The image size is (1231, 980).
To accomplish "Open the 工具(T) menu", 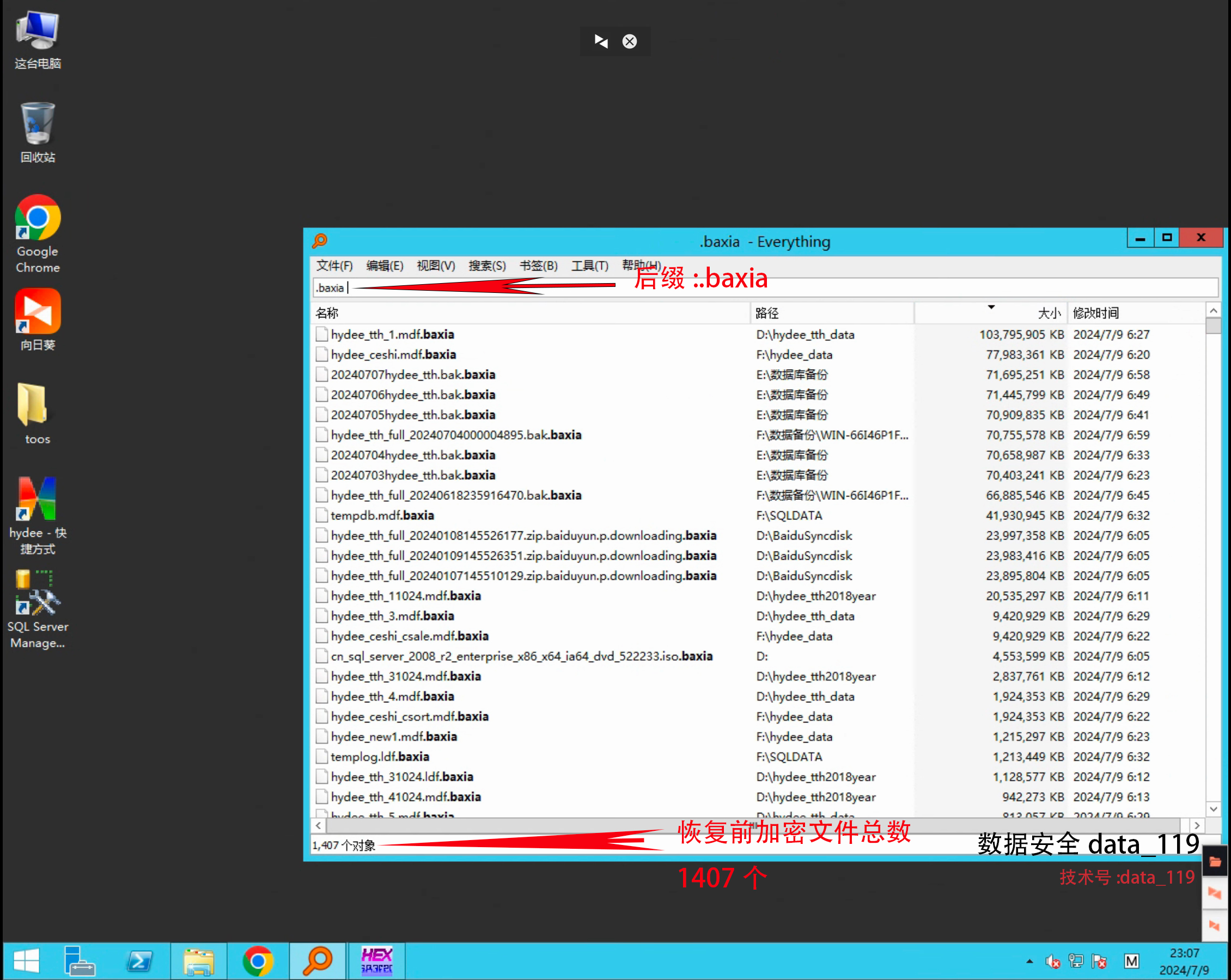I will [589, 266].
